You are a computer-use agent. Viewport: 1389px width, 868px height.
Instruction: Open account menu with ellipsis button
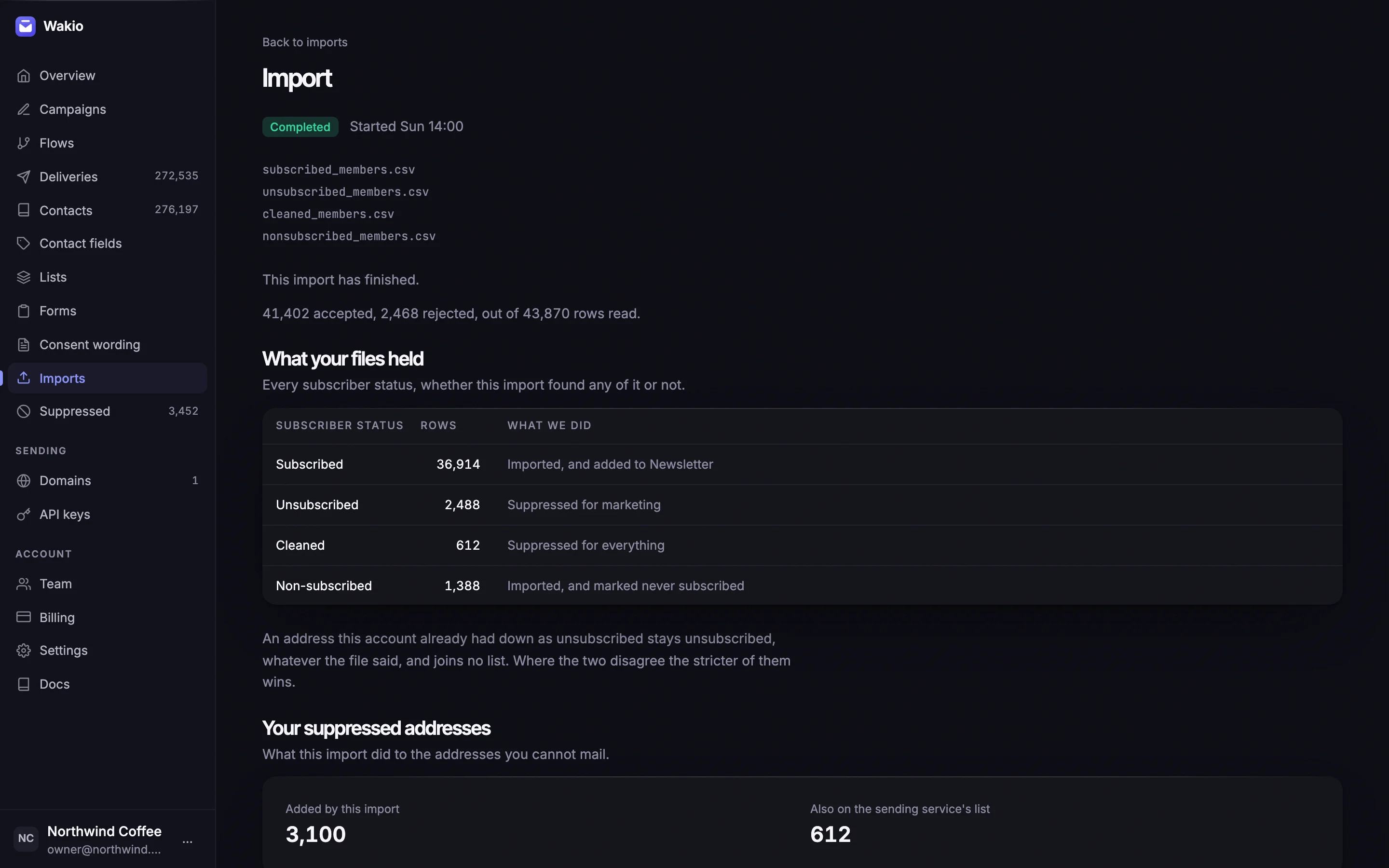[187, 841]
